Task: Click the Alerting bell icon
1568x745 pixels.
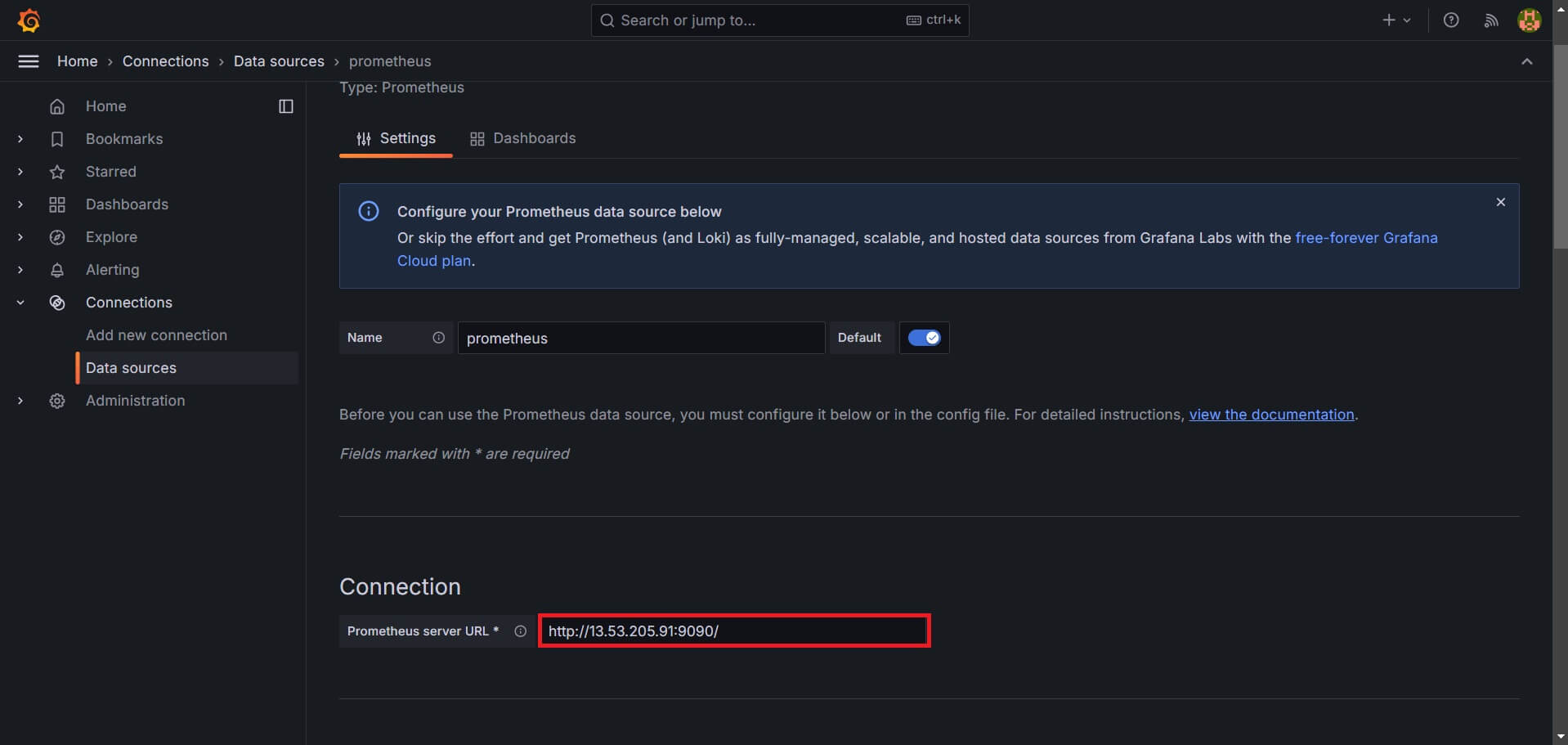Action: pos(57,270)
